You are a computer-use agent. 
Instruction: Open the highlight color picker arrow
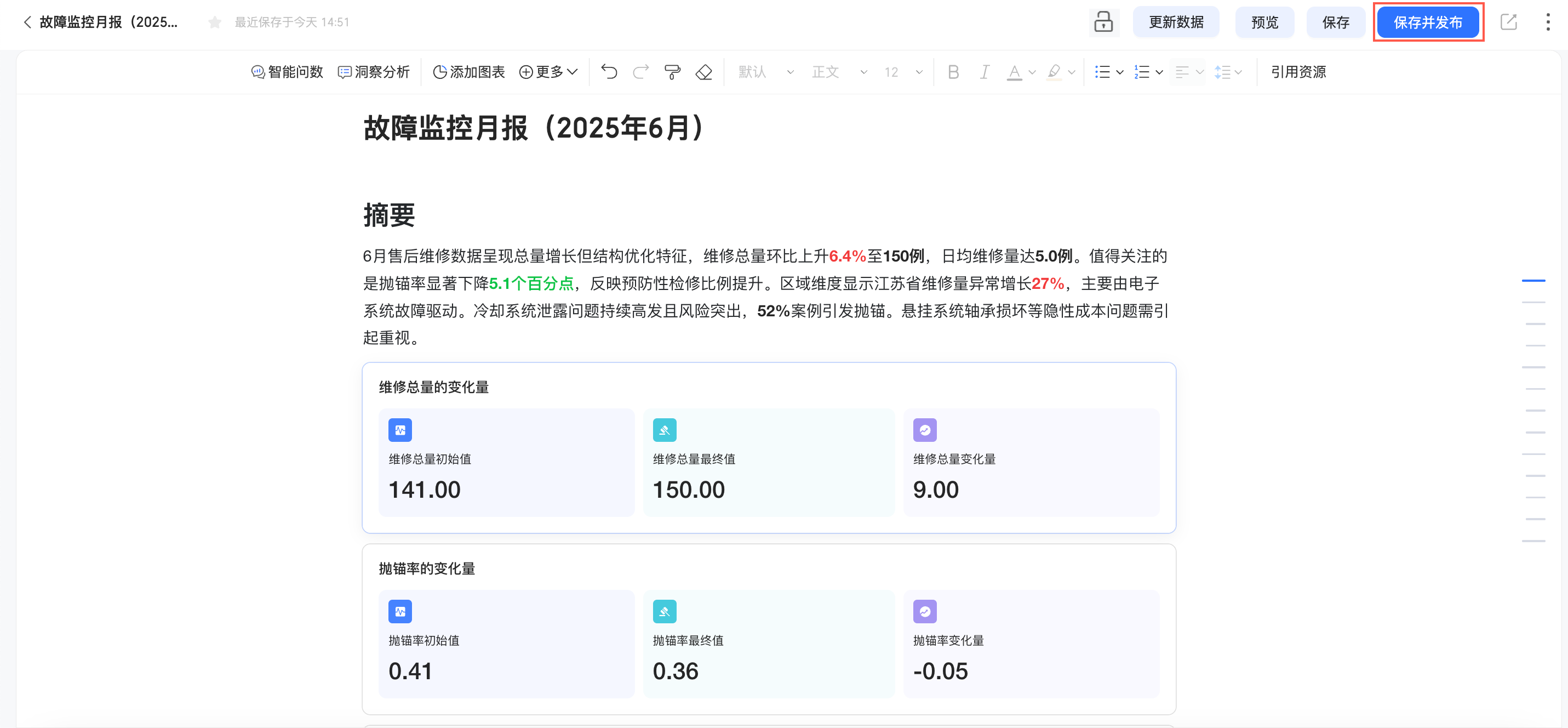1072,72
